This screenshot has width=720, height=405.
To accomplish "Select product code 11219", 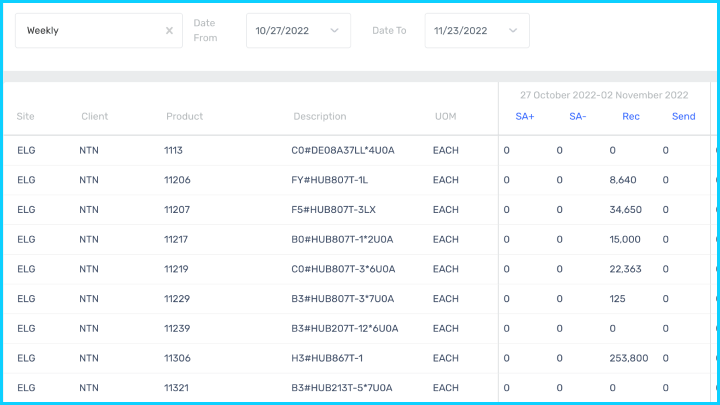I will pos(176,269).
